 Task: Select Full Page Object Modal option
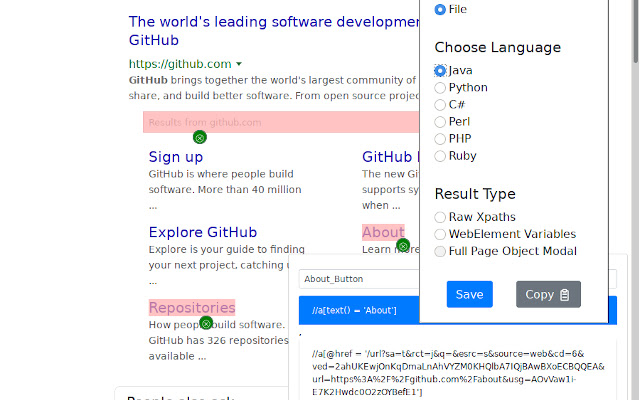click(440, 251)
